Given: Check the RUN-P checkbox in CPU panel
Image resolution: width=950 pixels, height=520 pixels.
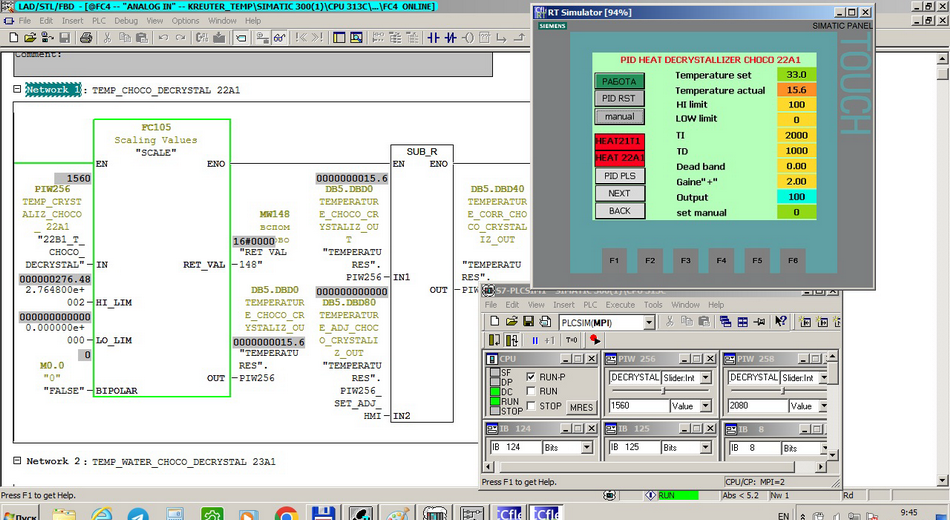Looking at the screenshot, I should point(530,377).
